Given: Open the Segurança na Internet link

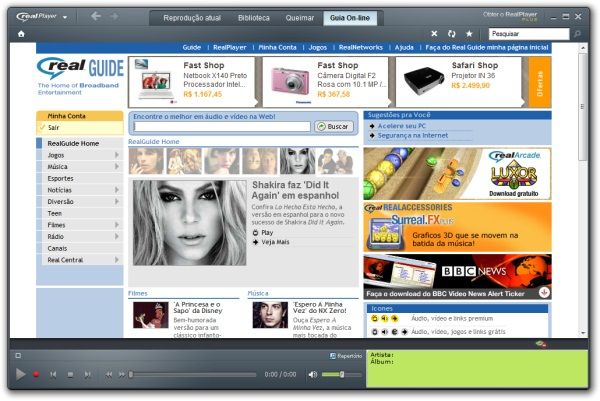Looking at the screenshot, I should (413, 135).
